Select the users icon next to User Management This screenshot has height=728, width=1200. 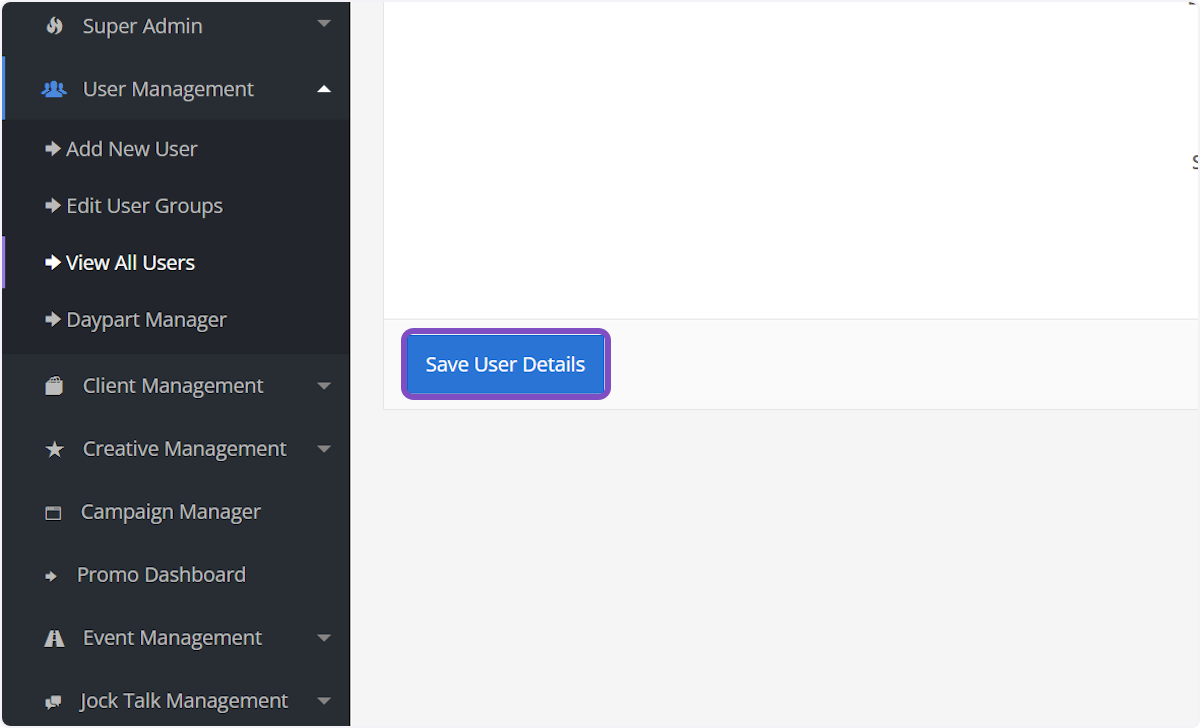point(53,88)
